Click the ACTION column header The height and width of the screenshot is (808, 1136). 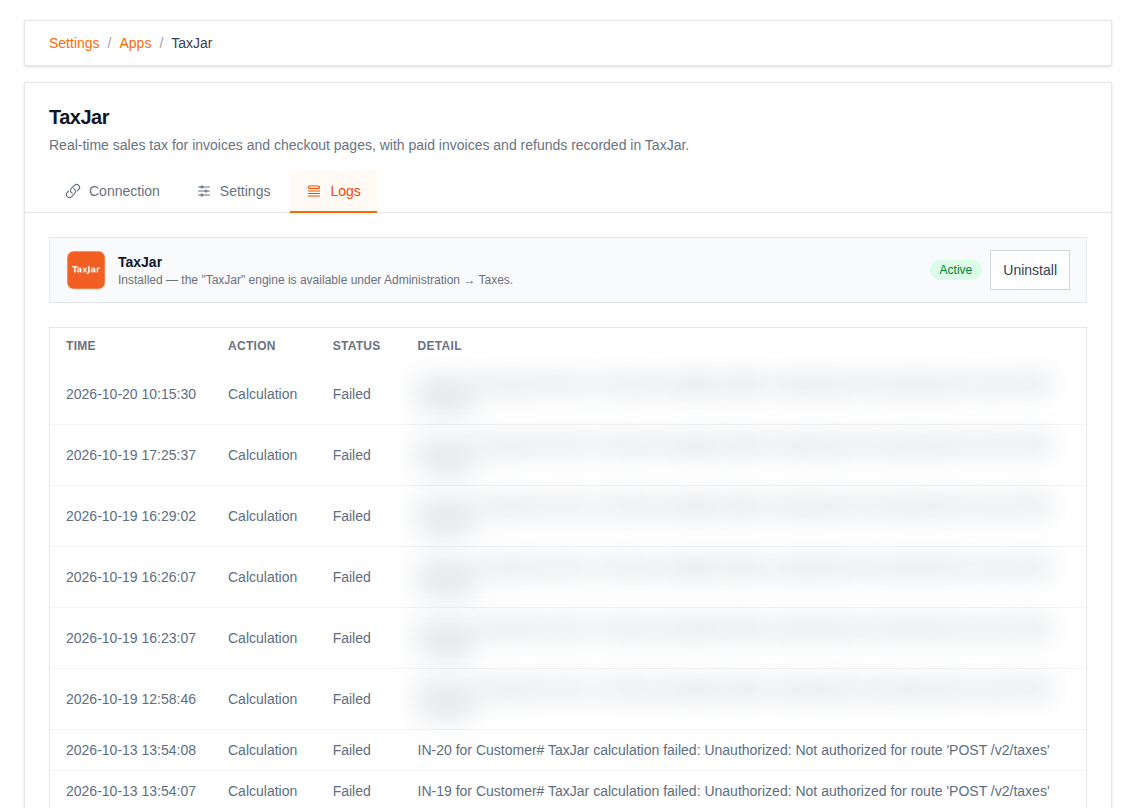[x=251, y=346]
